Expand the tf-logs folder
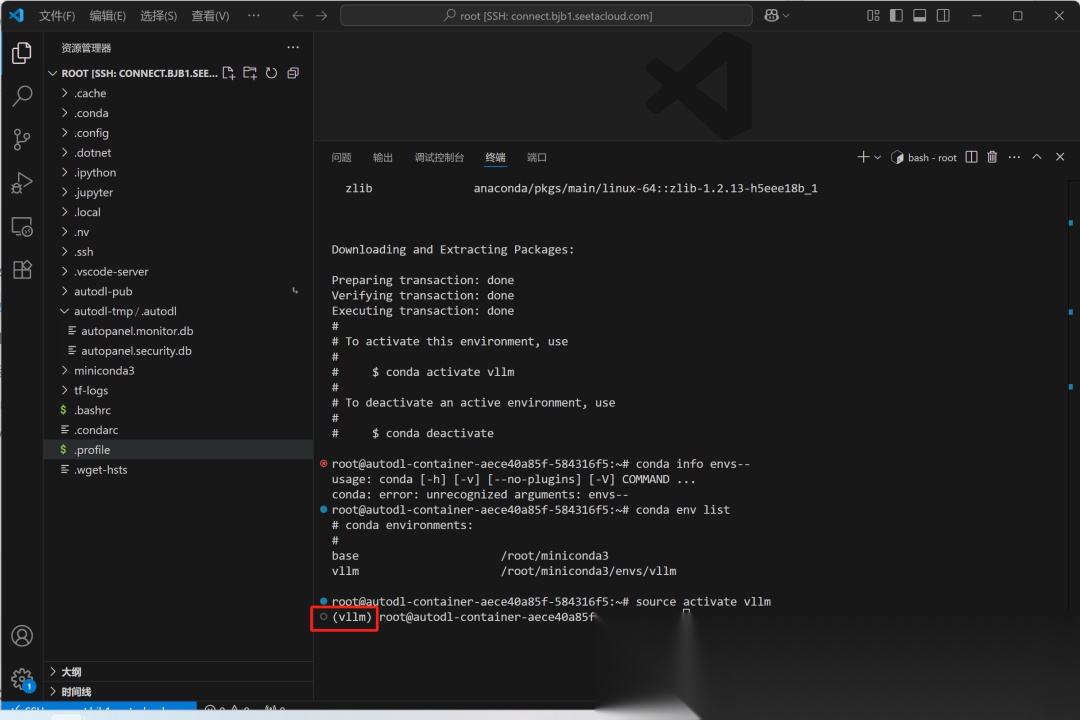1080x720 pixels. tap(178, 390)
